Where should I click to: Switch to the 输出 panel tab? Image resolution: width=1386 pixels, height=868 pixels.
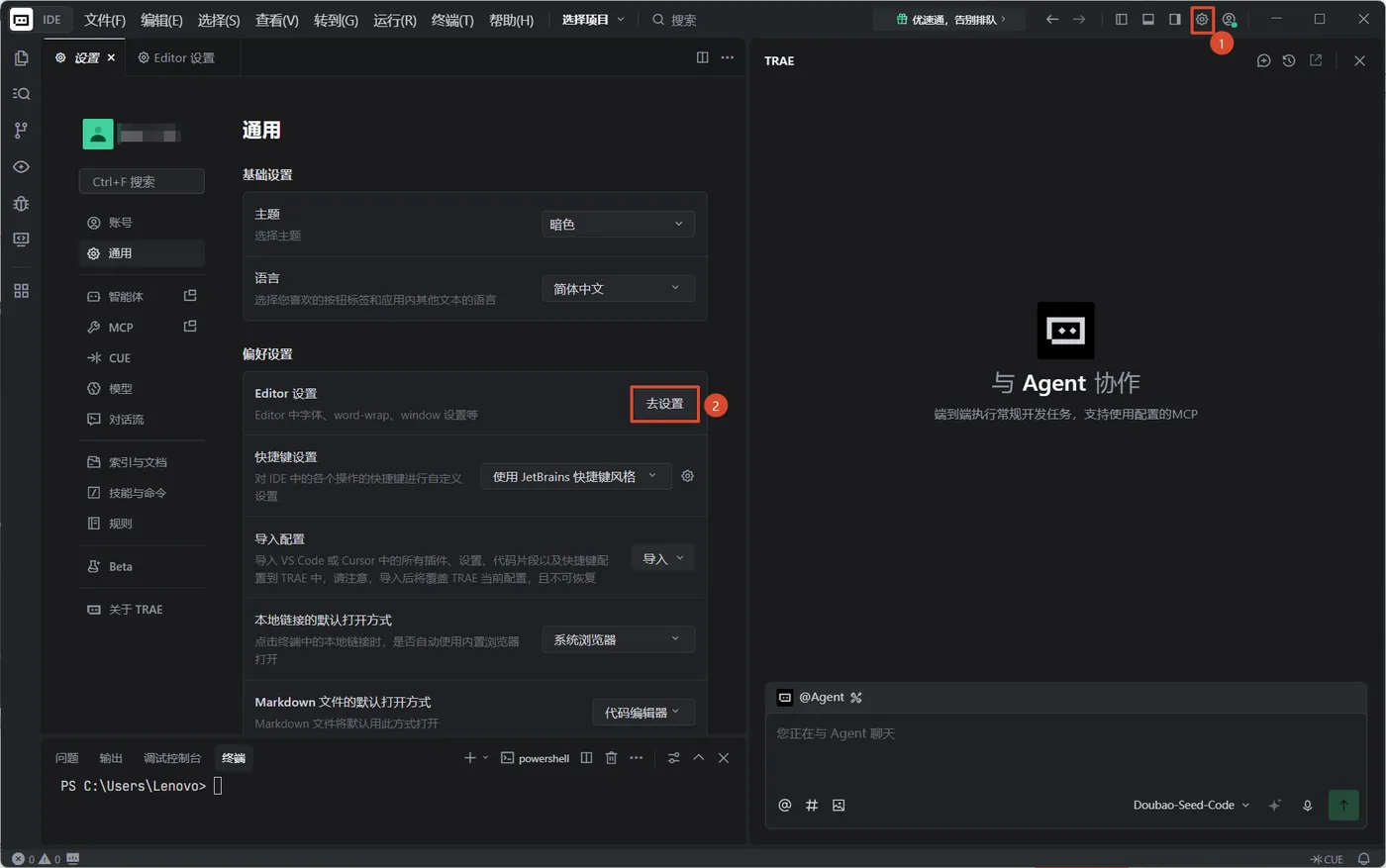point(111,758)
